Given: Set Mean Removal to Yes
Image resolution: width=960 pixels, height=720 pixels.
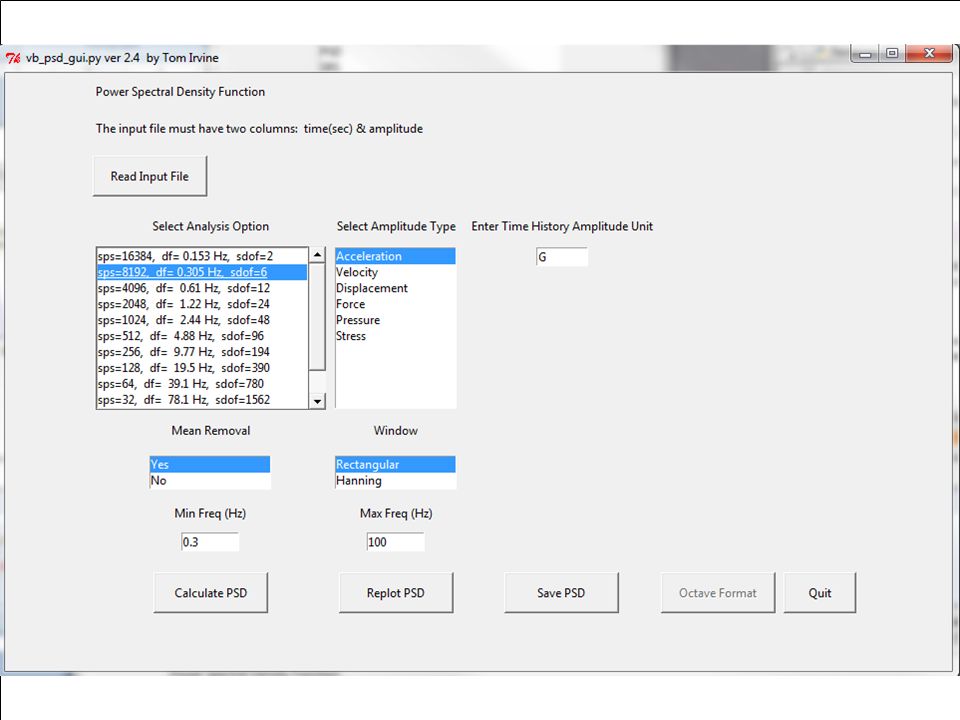Looking at the screenshot, I should tap(210, 464).
